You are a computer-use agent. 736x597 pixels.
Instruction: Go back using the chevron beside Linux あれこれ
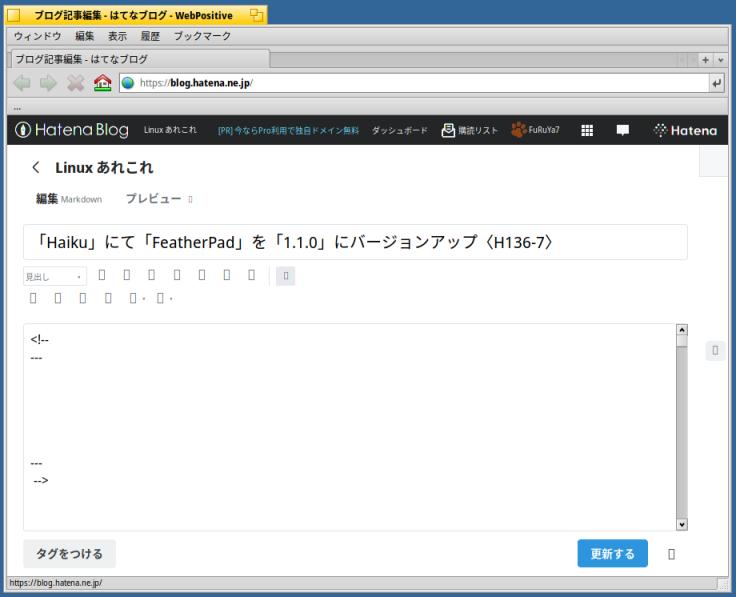pyautogui.click(x=36, y=167)
